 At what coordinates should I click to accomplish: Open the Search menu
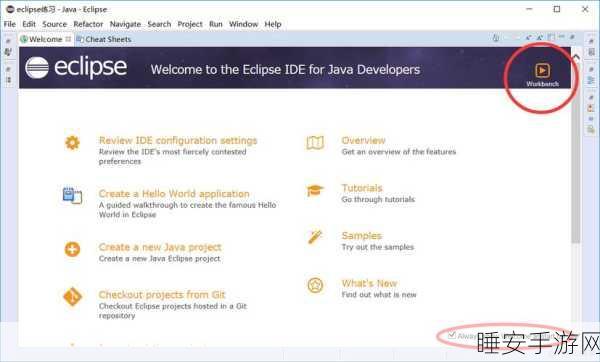click(x=159, y=24)
